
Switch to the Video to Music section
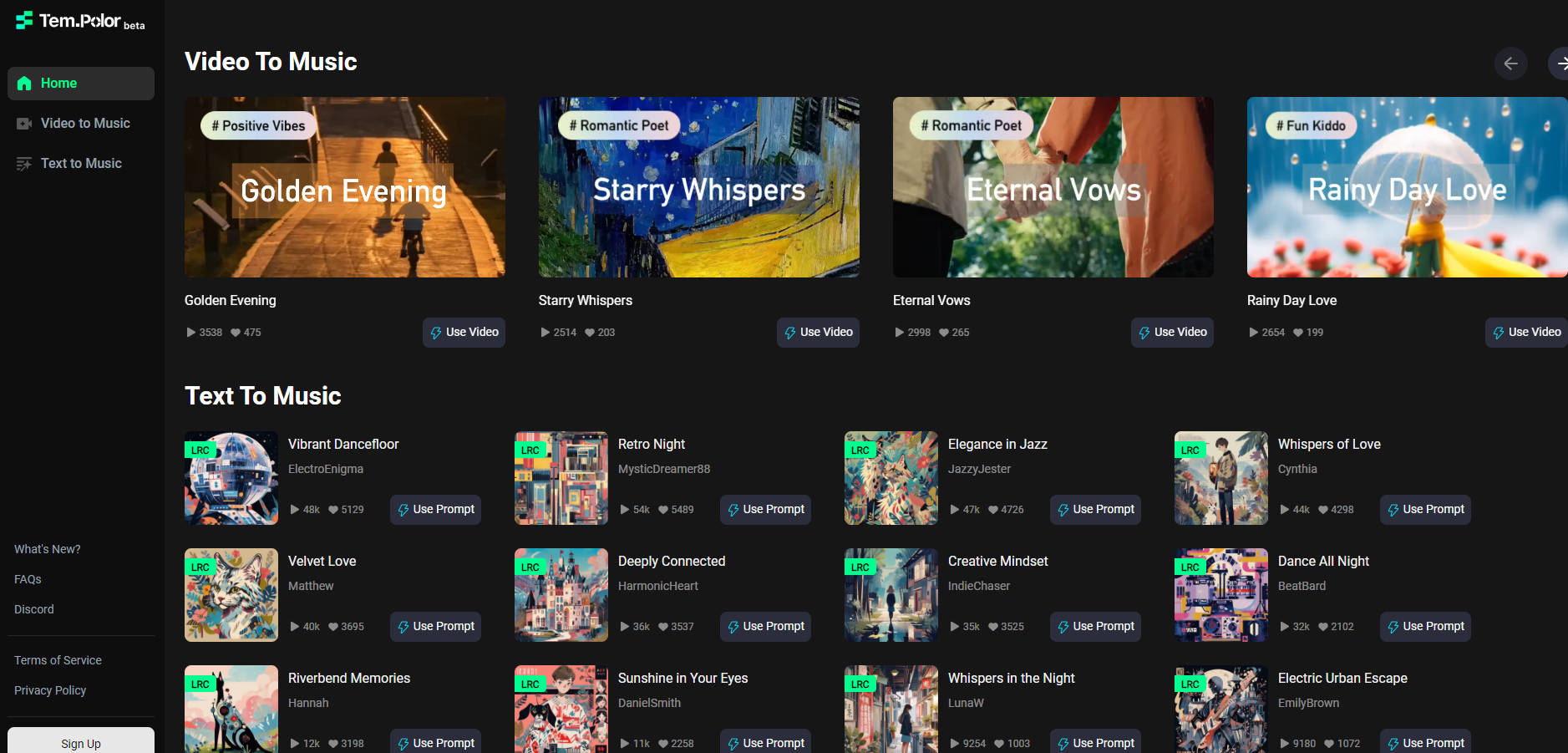[84, 123]
